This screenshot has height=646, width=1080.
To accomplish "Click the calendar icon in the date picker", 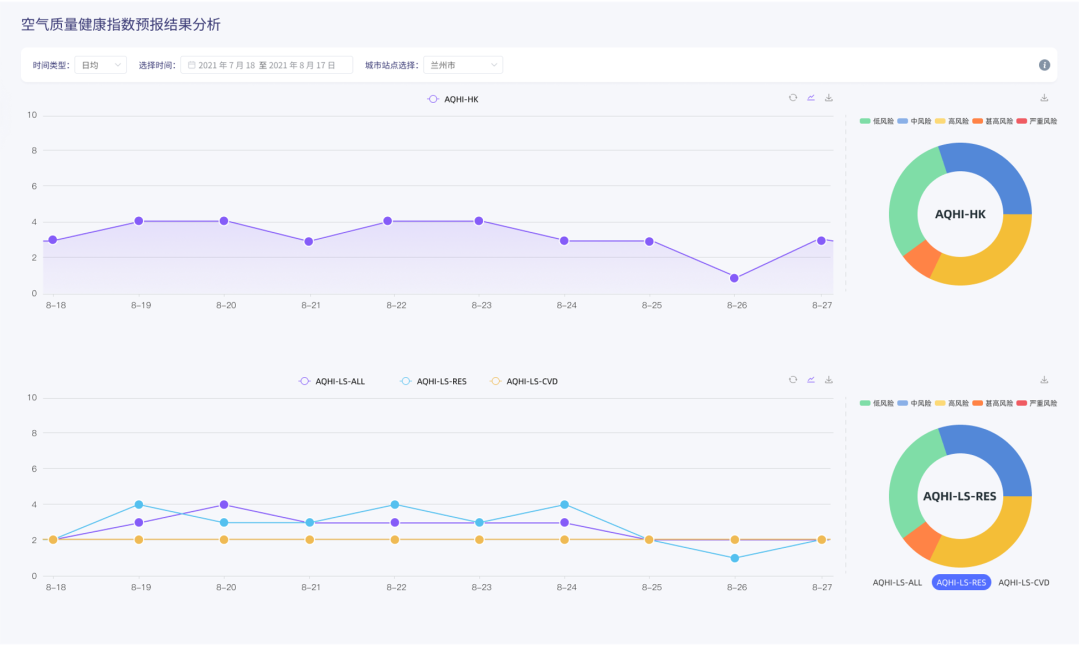I will pos(191,65).
